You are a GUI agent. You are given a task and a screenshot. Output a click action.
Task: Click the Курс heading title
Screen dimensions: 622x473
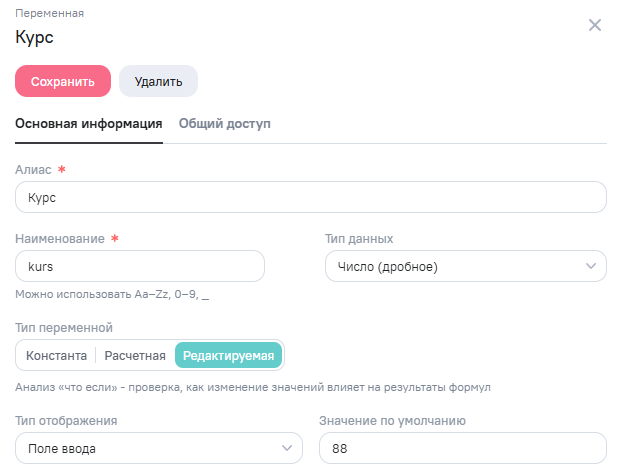coord(34,38)
